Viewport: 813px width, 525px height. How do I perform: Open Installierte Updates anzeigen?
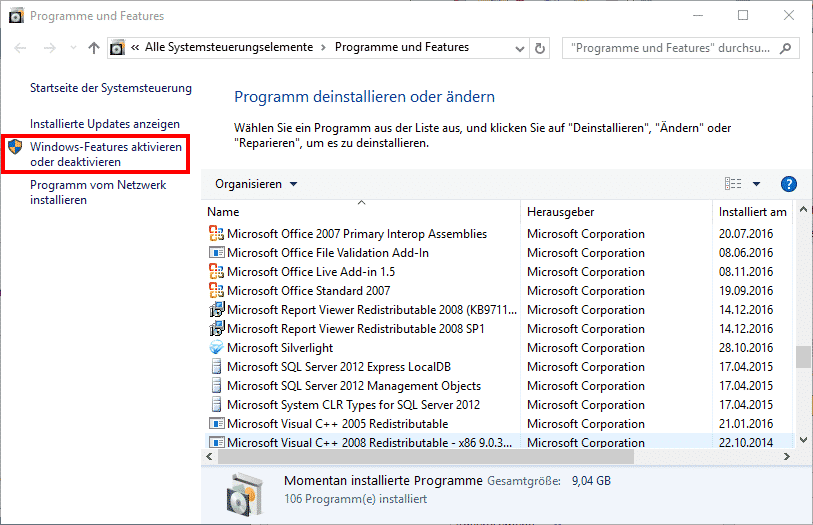coord(105,124)
